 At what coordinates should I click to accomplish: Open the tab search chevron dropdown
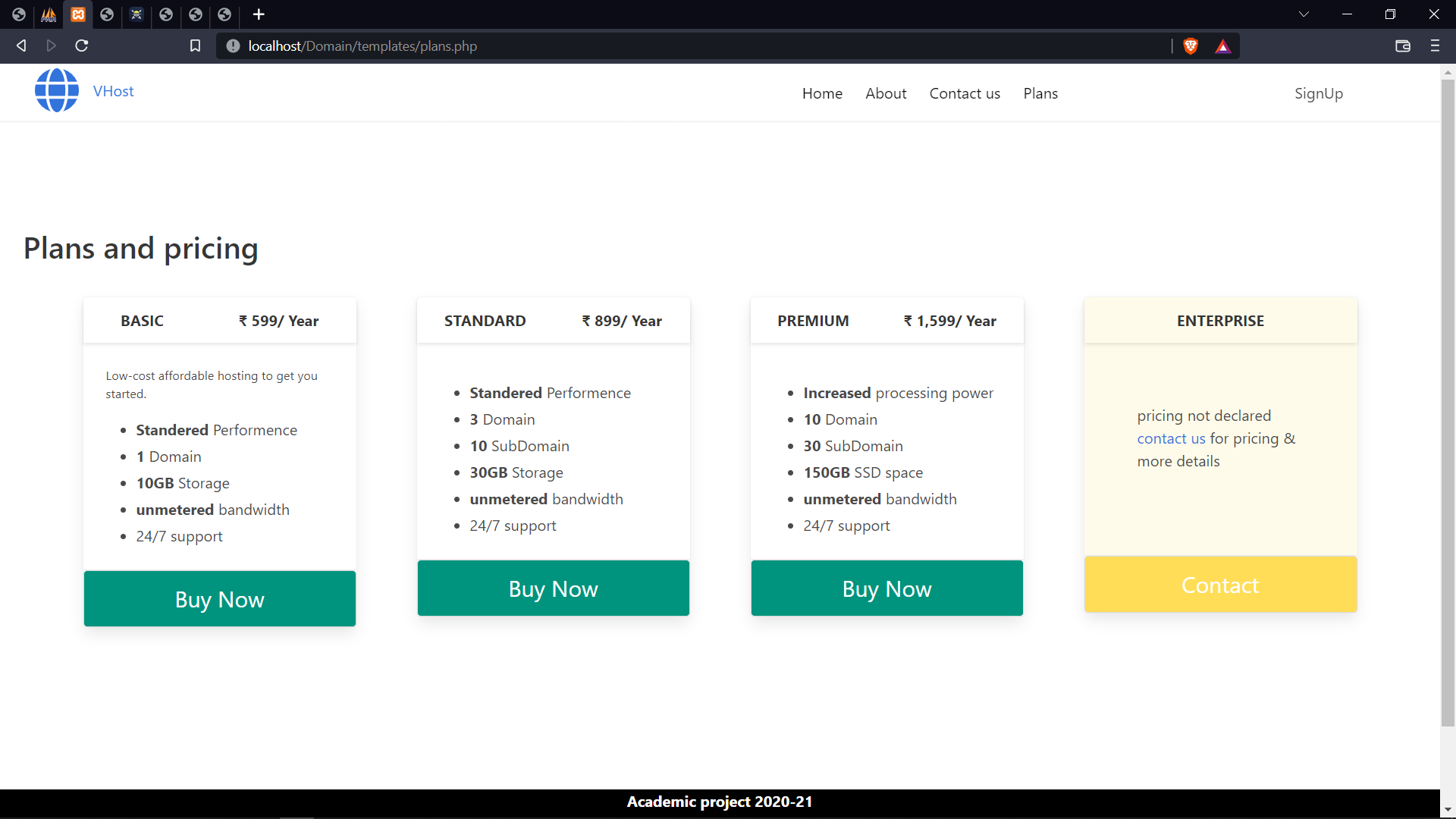1304,14
